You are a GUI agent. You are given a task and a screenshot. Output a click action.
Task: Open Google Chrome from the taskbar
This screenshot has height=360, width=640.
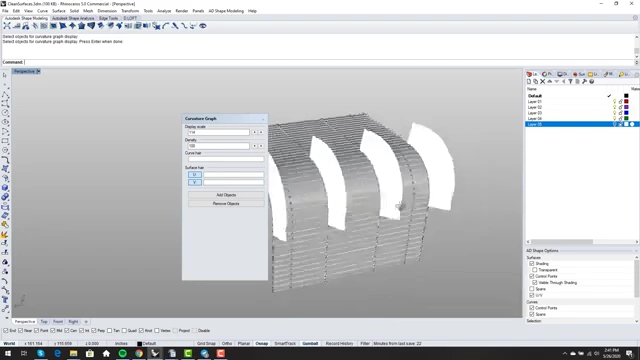[139, 353]
